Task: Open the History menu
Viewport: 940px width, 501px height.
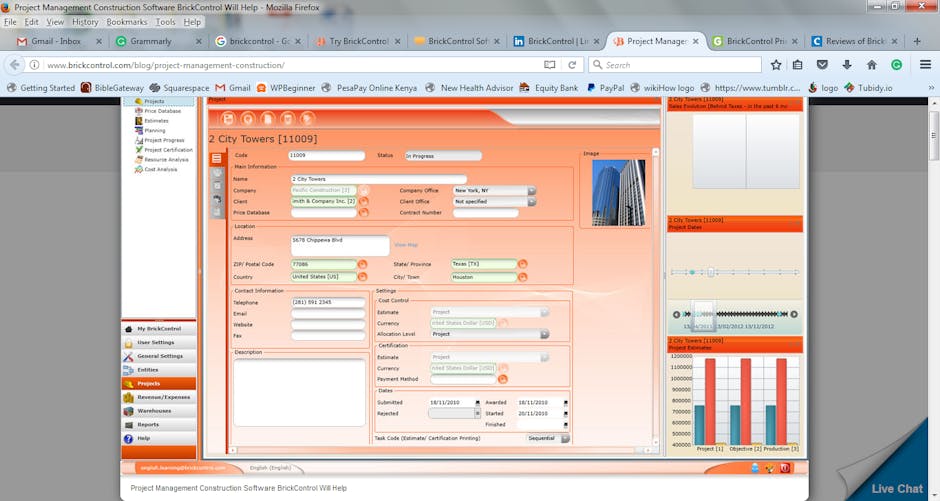Action: (x=85, y=22)
